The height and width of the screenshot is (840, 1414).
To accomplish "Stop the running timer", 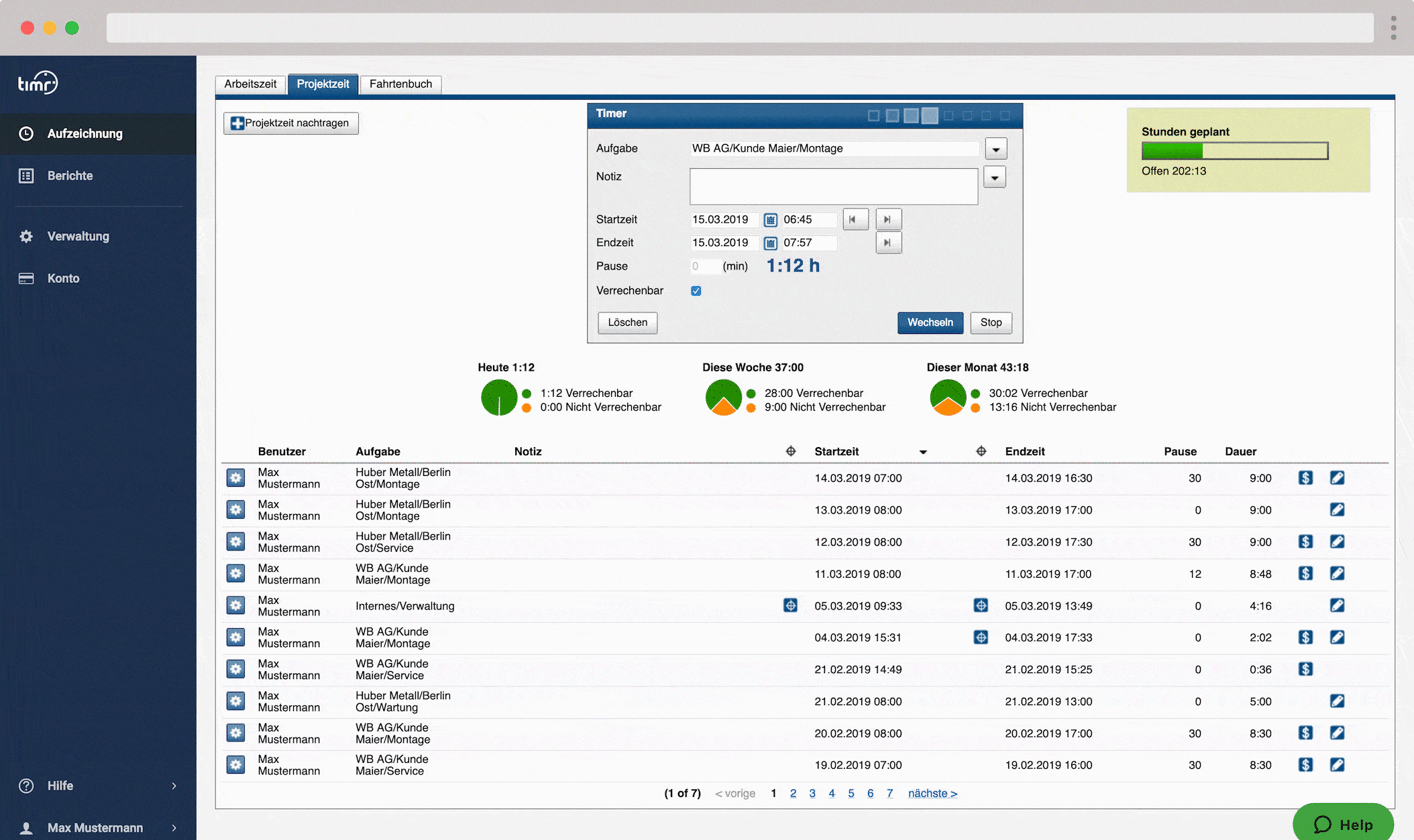I will (x=991, y=322).
